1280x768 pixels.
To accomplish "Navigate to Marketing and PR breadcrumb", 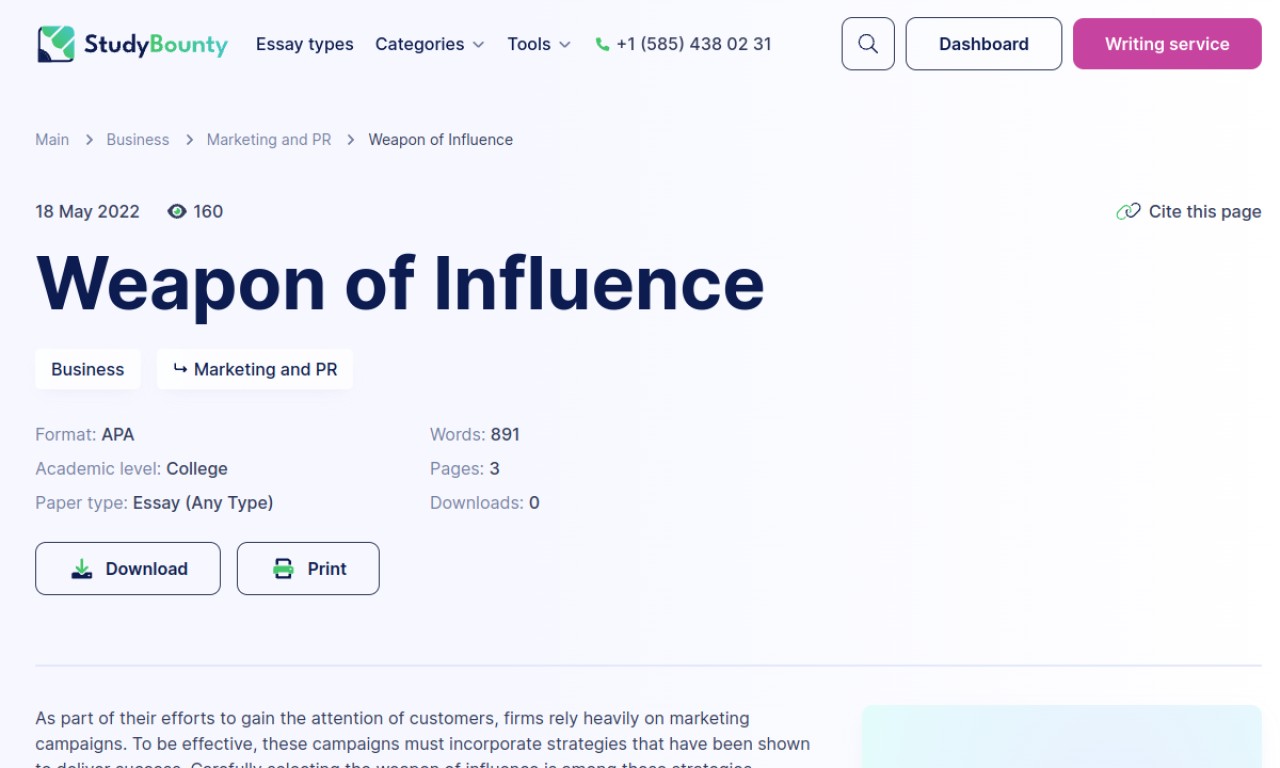I will [268, 140].
